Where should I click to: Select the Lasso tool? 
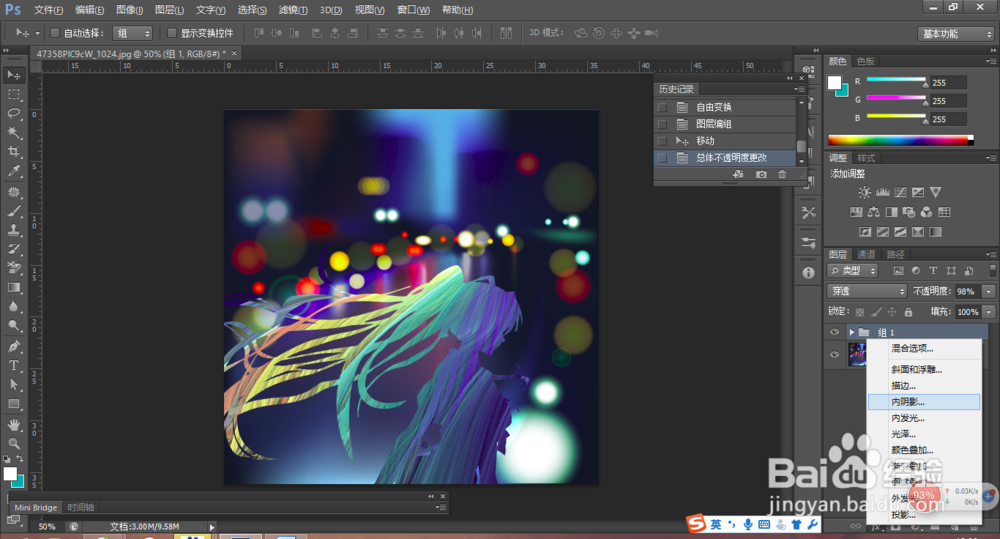[x=13, y=114]
